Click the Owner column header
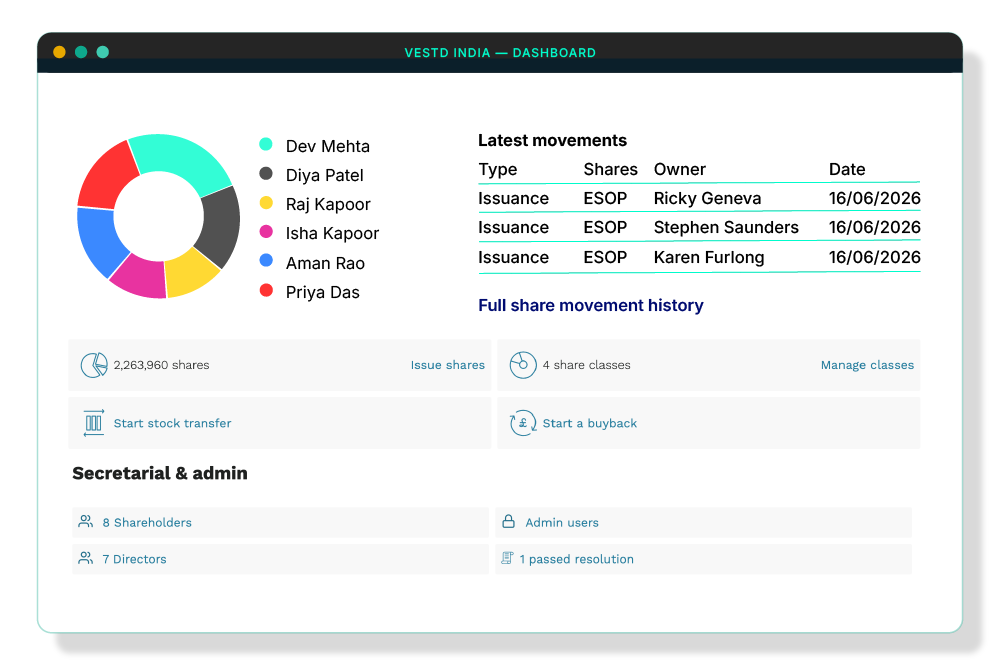Image resolution: width=1000 pixels, height=666 pixels. (x=680, y=169)
